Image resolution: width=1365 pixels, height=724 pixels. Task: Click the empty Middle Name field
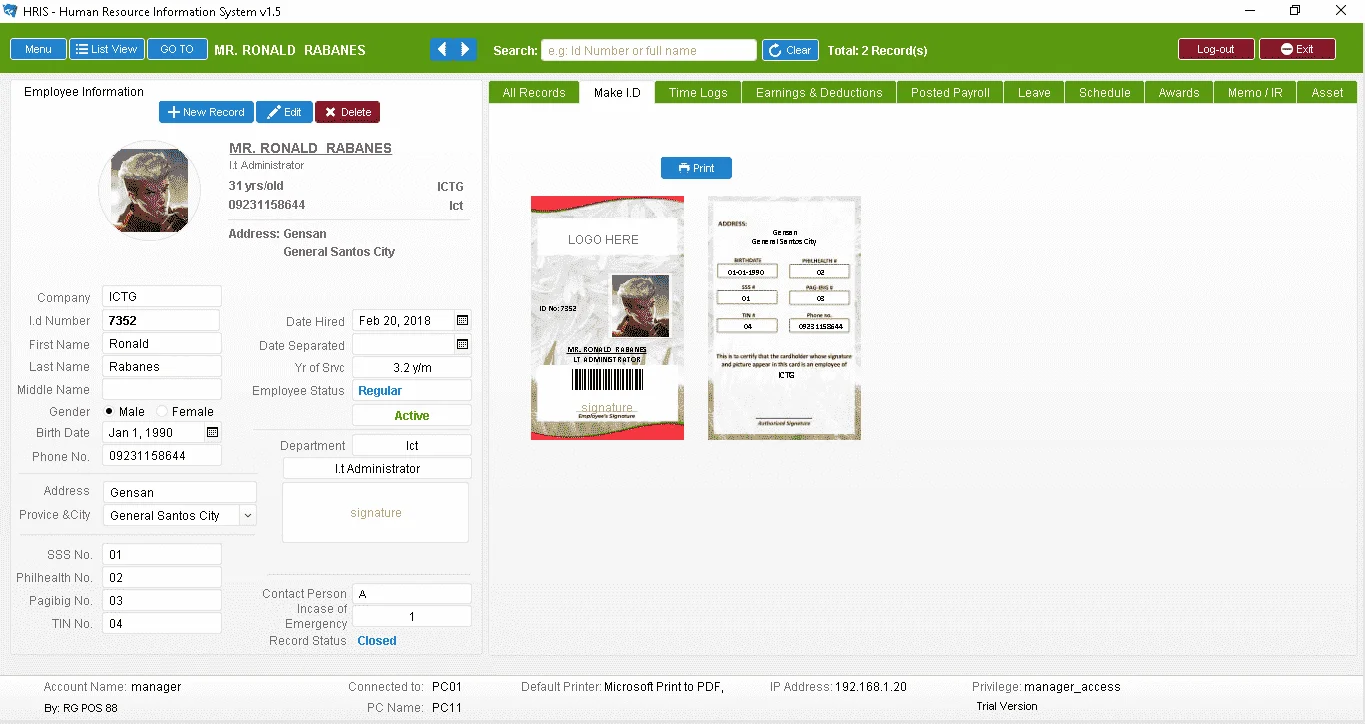161,390
